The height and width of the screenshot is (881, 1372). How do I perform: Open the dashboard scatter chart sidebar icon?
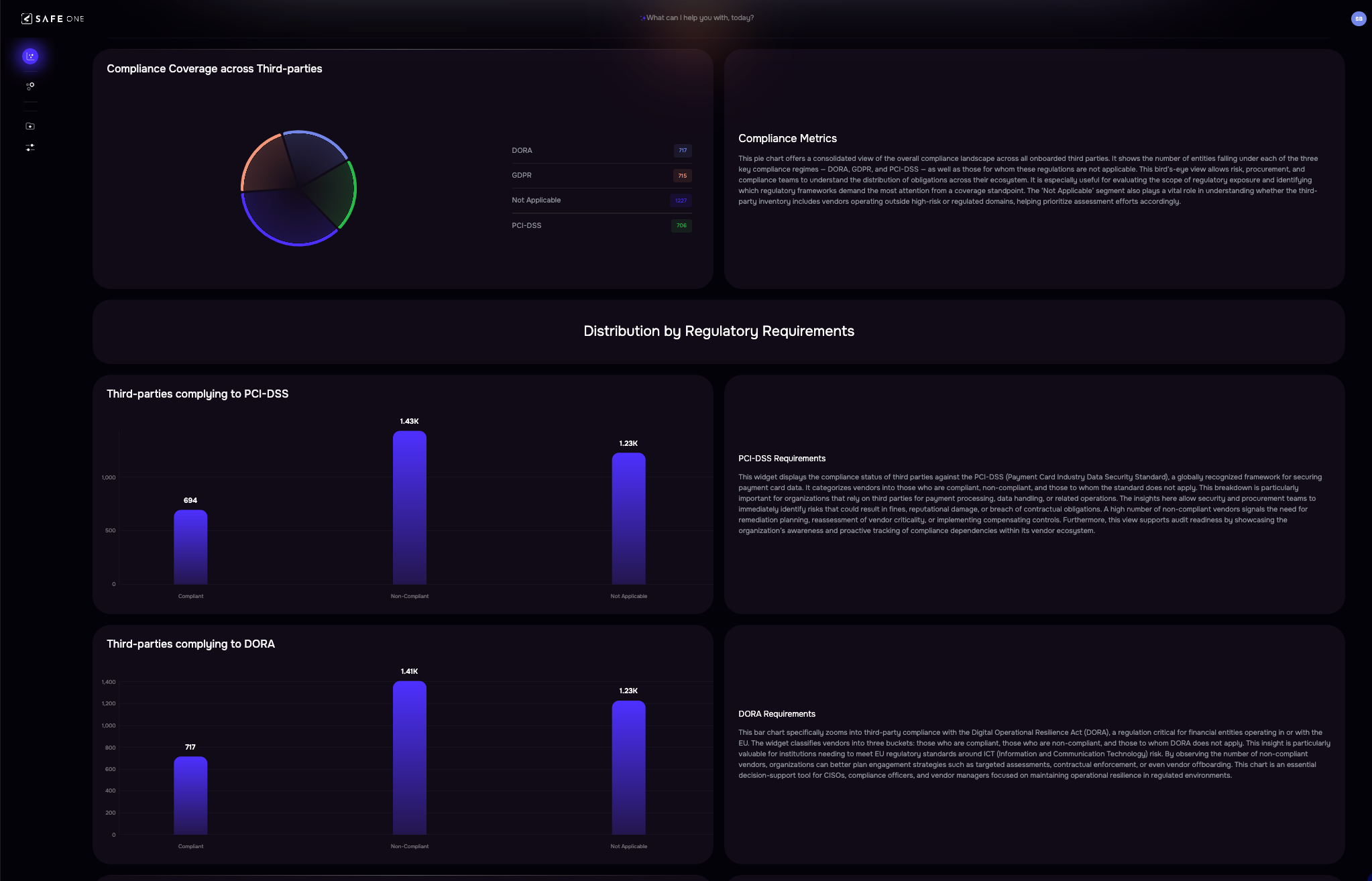[30, 56]
